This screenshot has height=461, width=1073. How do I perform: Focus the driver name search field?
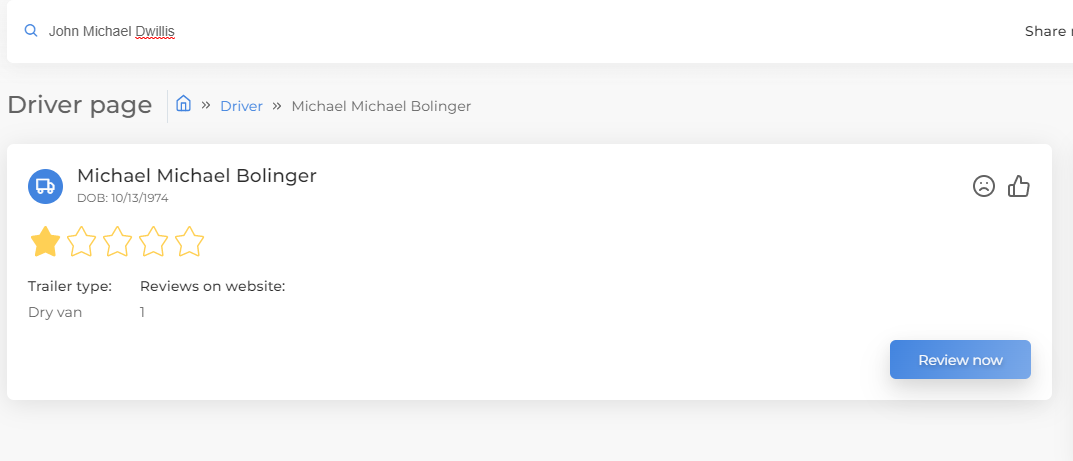(400, 31)
